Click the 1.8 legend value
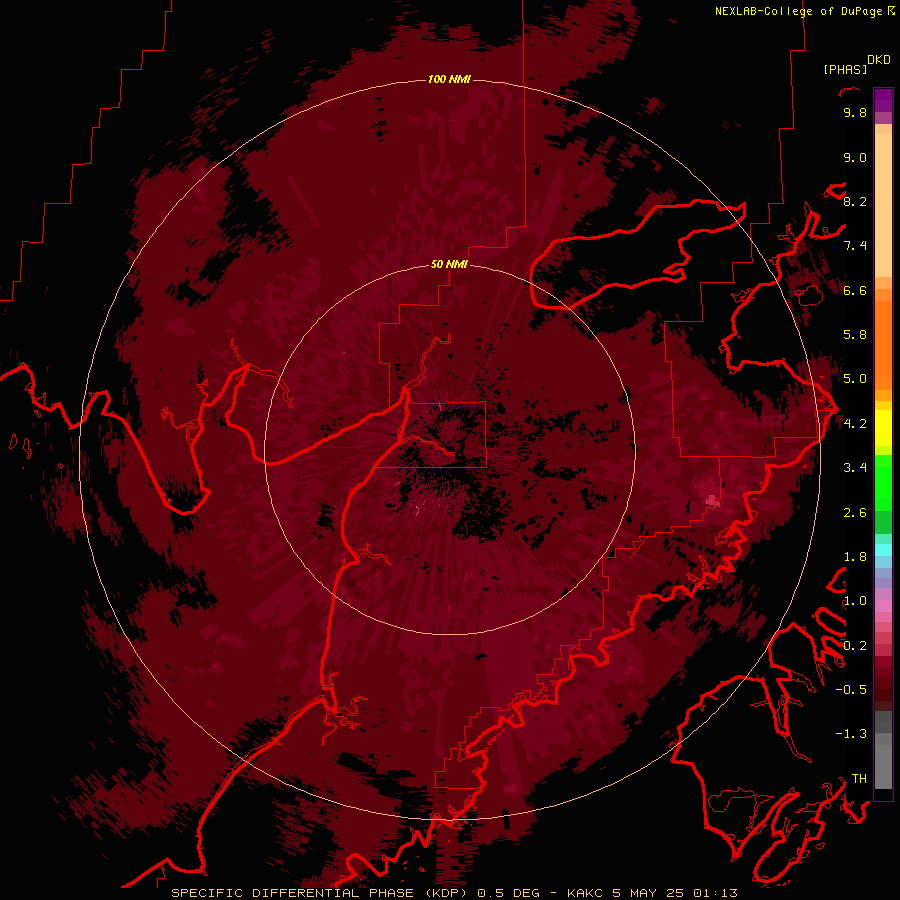This screenshot has width=900, height=900. click(x=855, y=557)
